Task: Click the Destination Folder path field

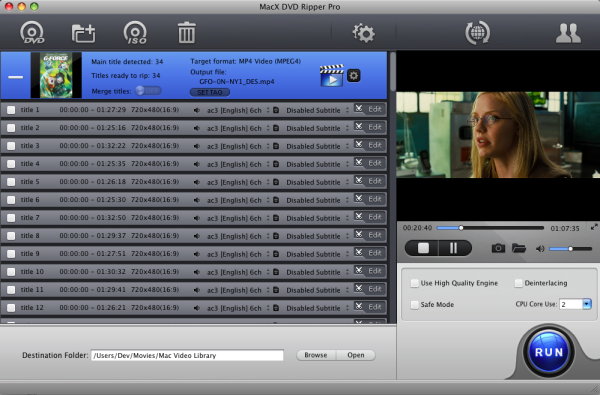Action: [187, 355]
